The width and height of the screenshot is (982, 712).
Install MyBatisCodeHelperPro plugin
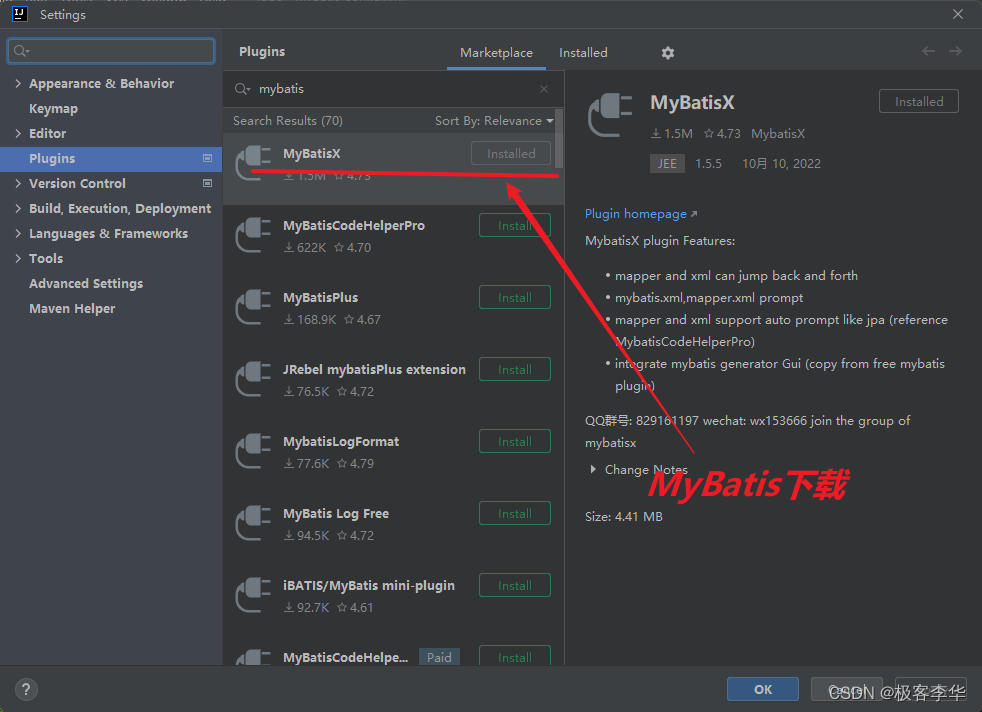pyautogui.click(x=515, y=225)
